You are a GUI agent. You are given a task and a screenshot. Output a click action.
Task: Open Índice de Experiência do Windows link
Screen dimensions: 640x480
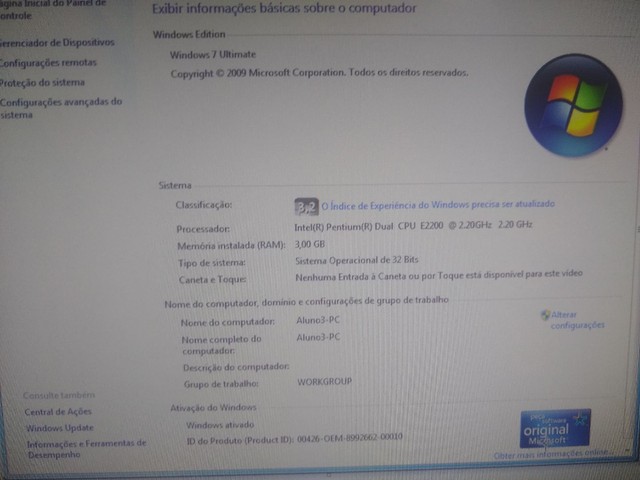pyautogui.click(x=438, y=205)
